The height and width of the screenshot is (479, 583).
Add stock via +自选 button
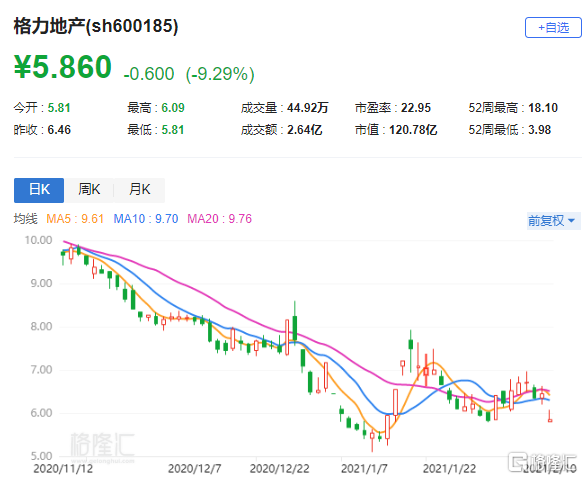point(553,28)
